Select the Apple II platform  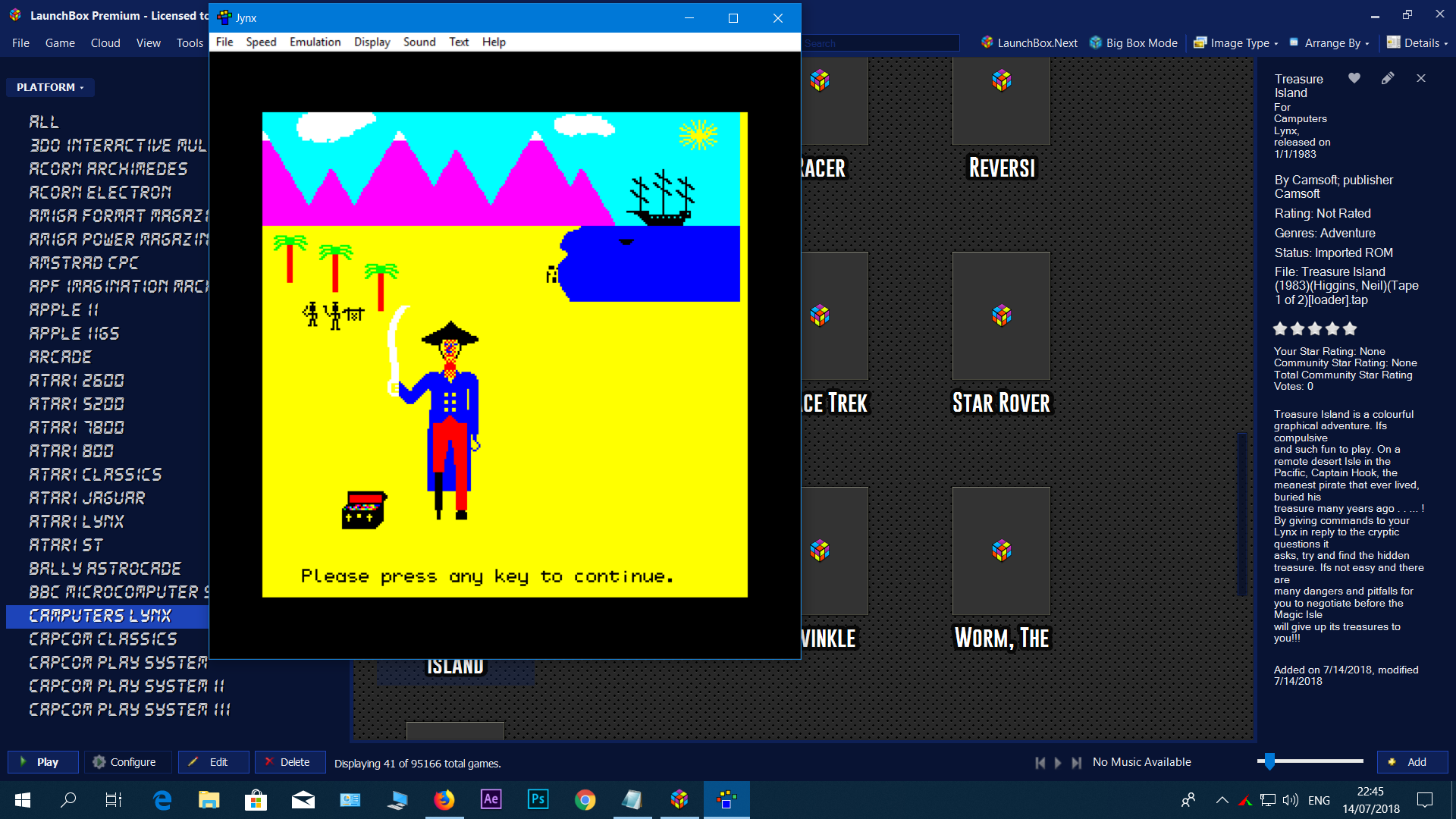point(64,310)
